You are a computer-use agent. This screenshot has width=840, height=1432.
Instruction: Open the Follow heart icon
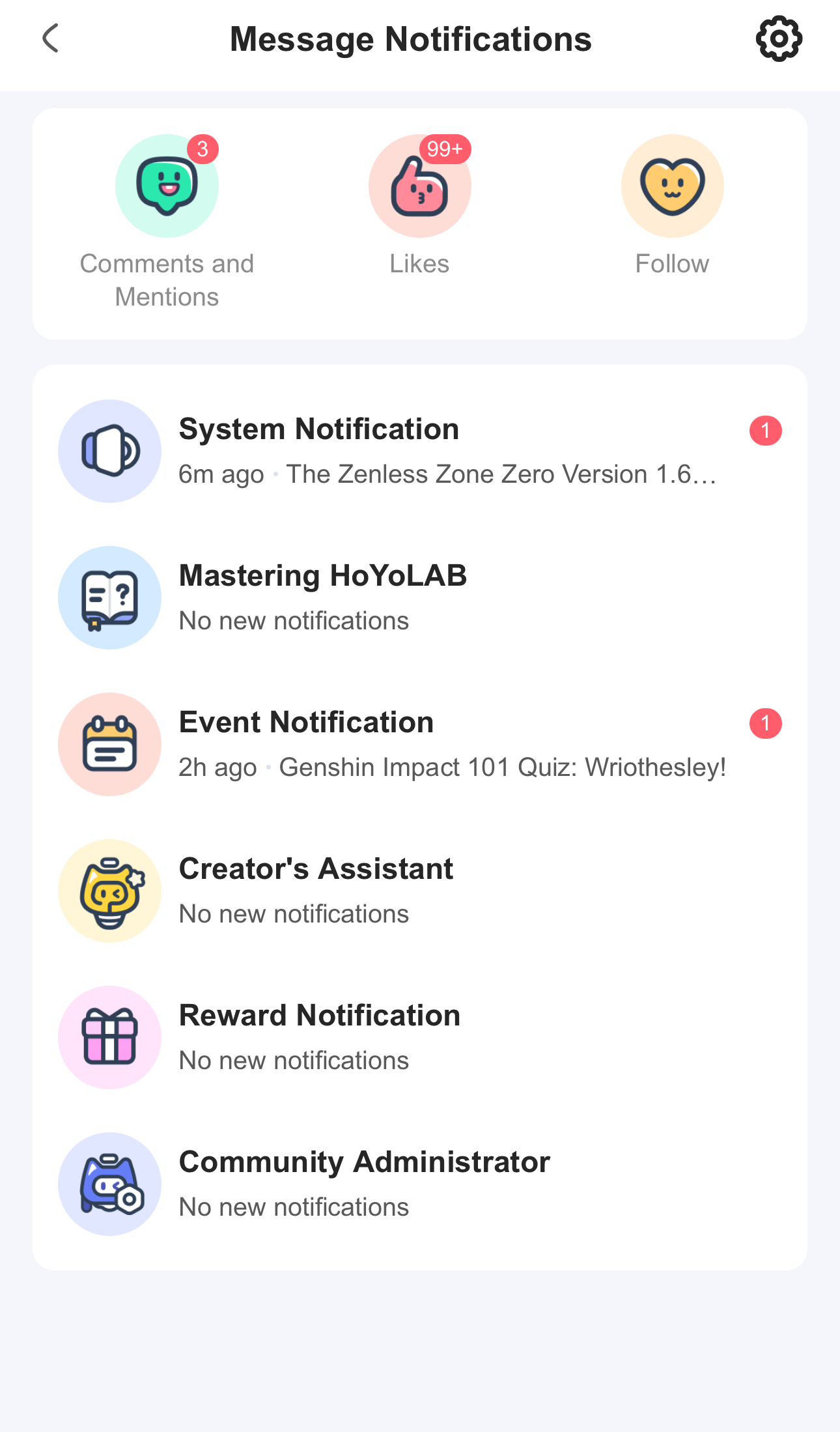(672, 186)
